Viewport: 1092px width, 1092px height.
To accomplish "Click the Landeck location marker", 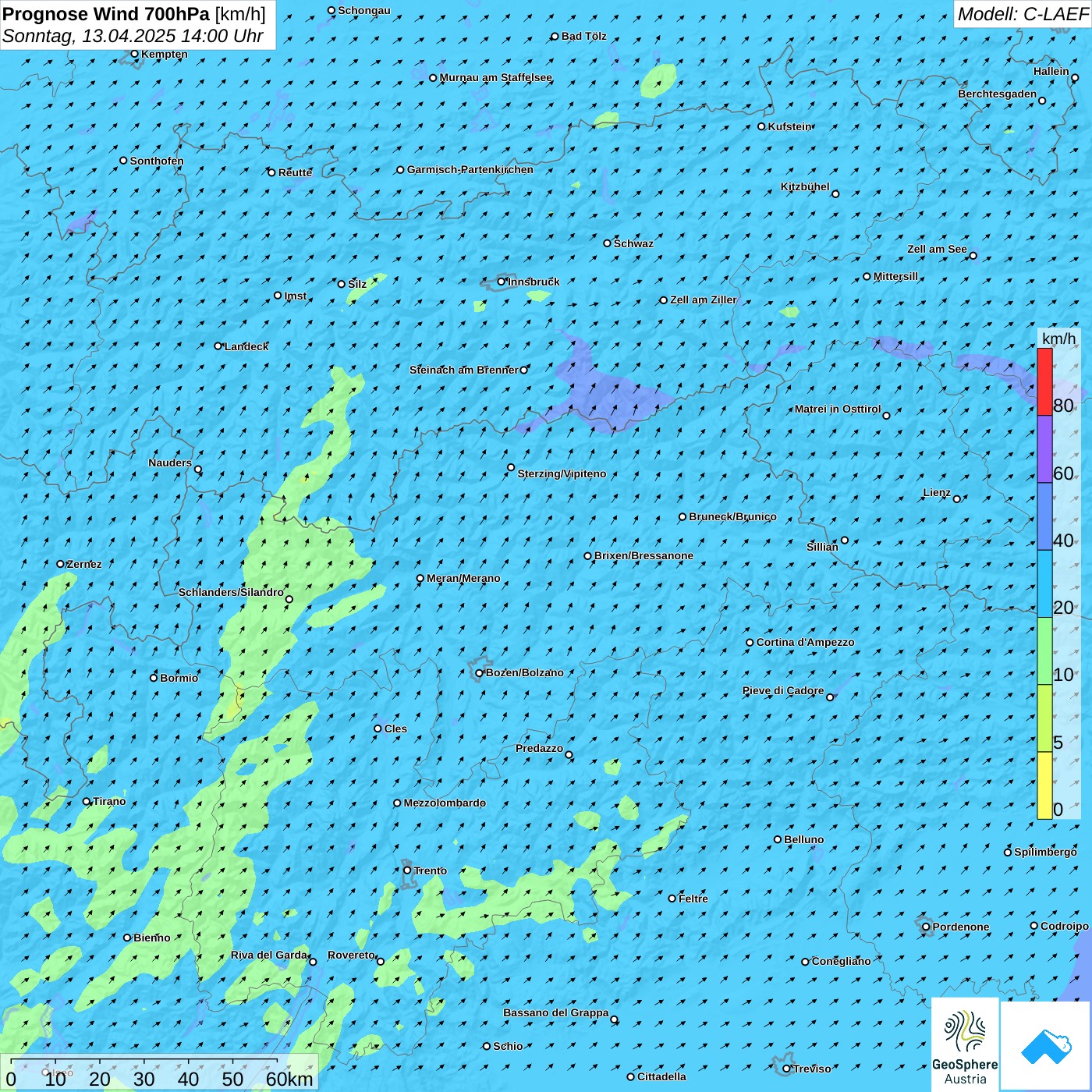I will point(218,346).
